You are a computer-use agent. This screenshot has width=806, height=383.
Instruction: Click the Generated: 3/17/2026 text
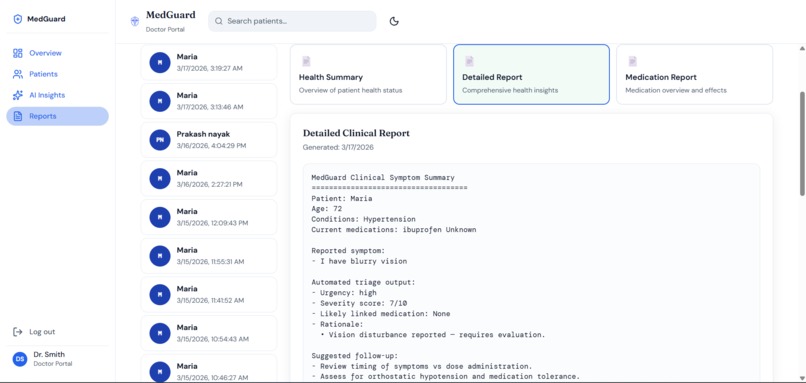[x=338, y=148]
